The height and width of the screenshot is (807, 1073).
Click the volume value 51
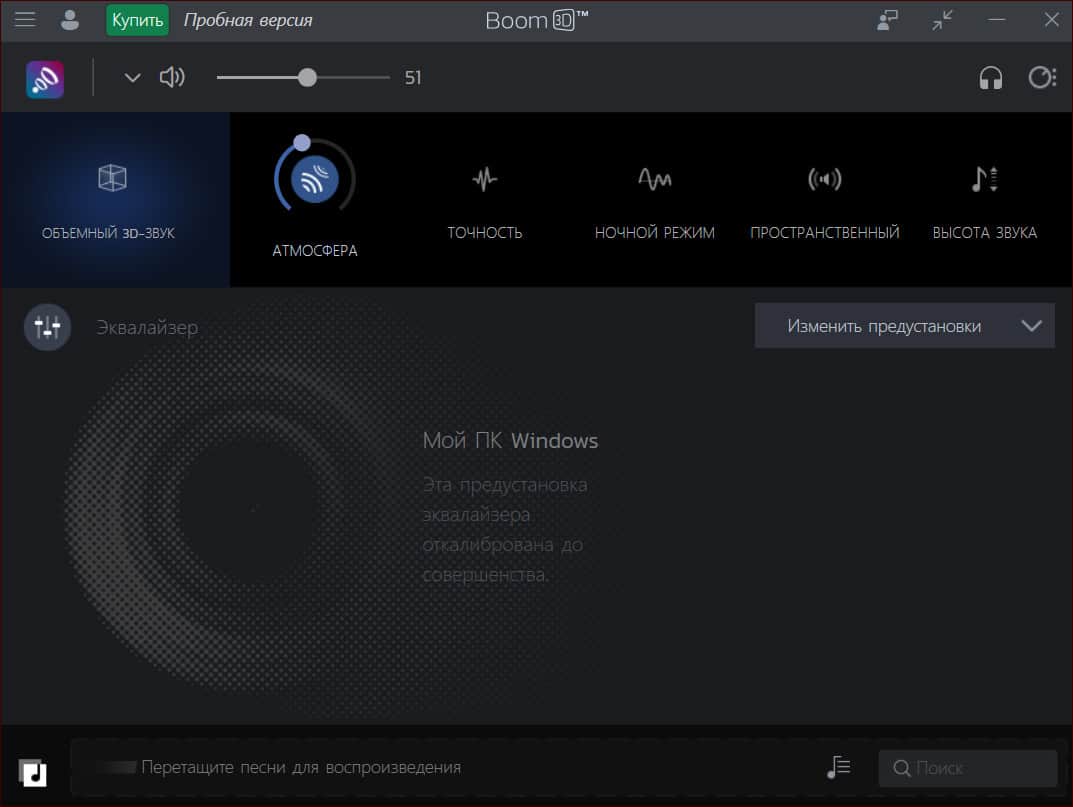click(413, 78)
